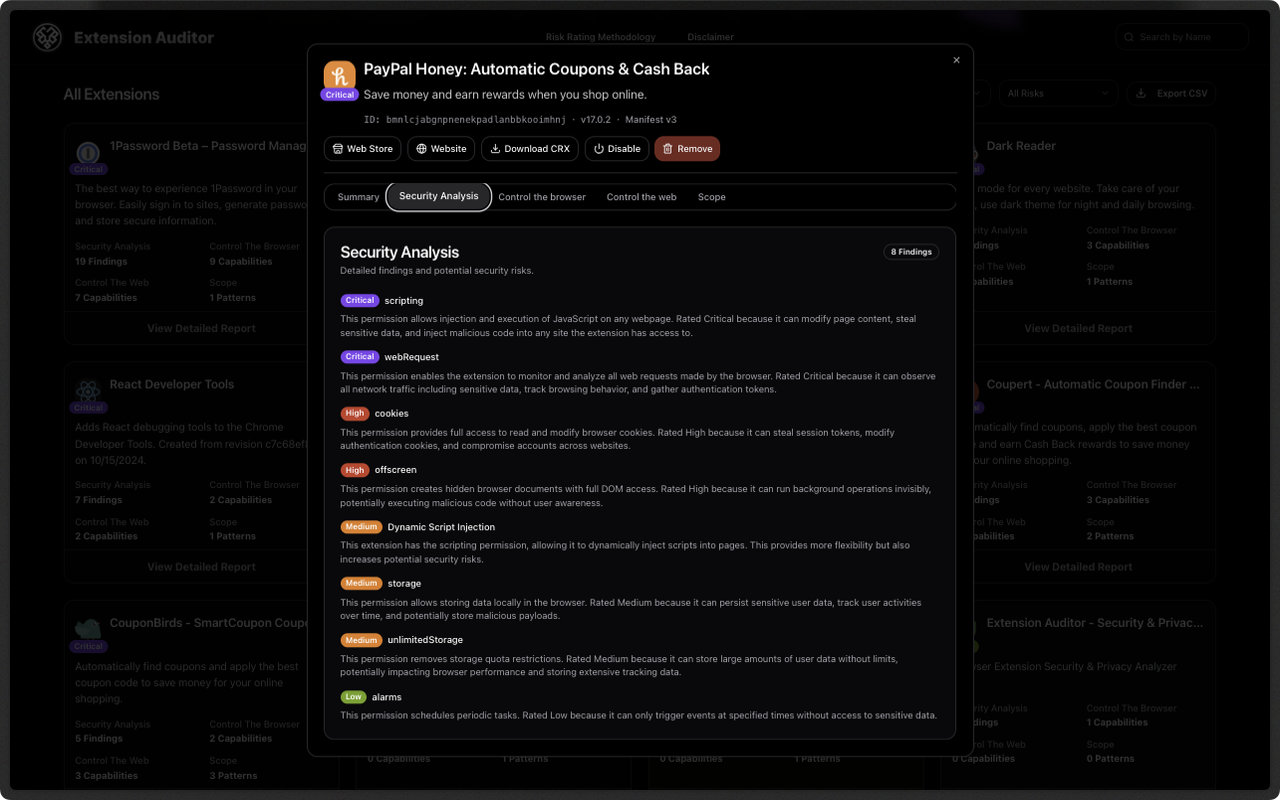
Task: Click the search magnifier icon
Action: [1130, 37]
